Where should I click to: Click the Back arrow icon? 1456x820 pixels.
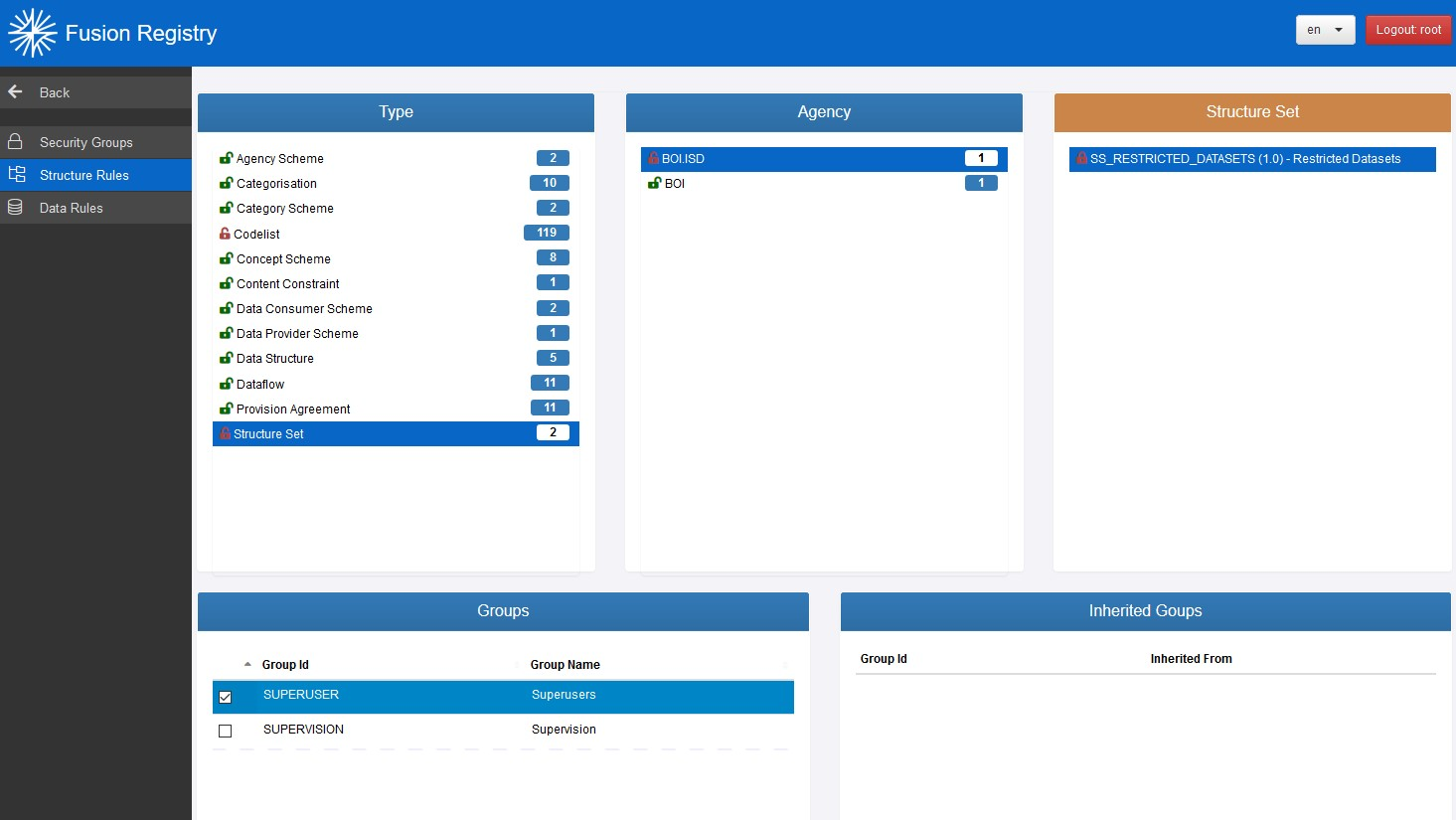pyautogui.click(x=16, y=91)
